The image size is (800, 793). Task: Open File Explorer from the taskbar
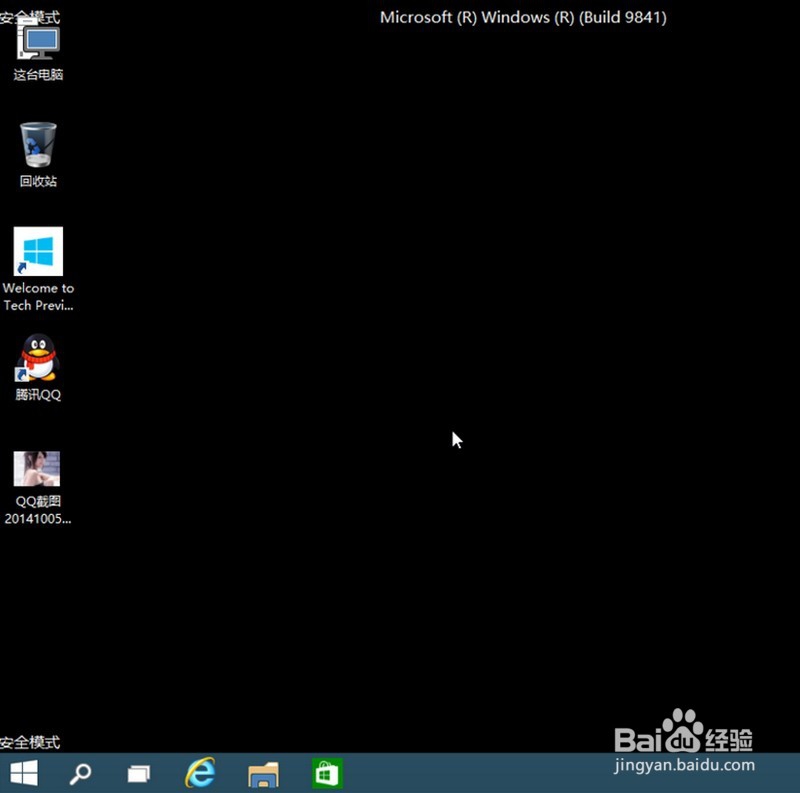(x=263, y=774)
